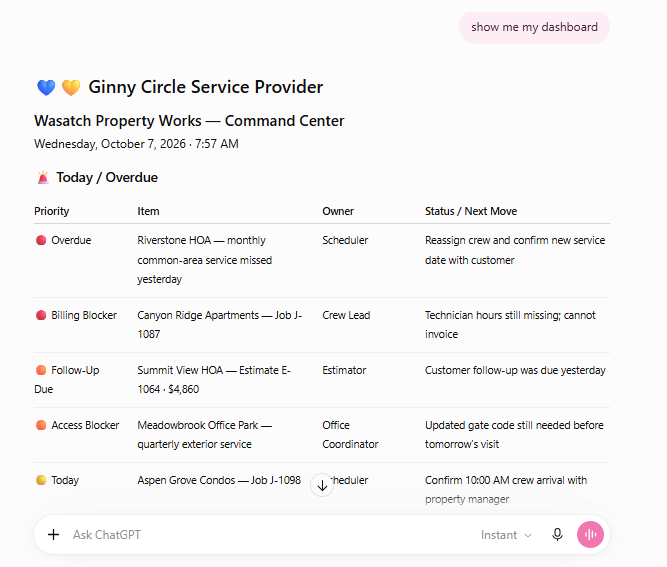Image resolution: width=667 pixels, height=567 pixels.
Task: Click 'Meadowbrook Office Park' item cell
Action: coord(204,434)
